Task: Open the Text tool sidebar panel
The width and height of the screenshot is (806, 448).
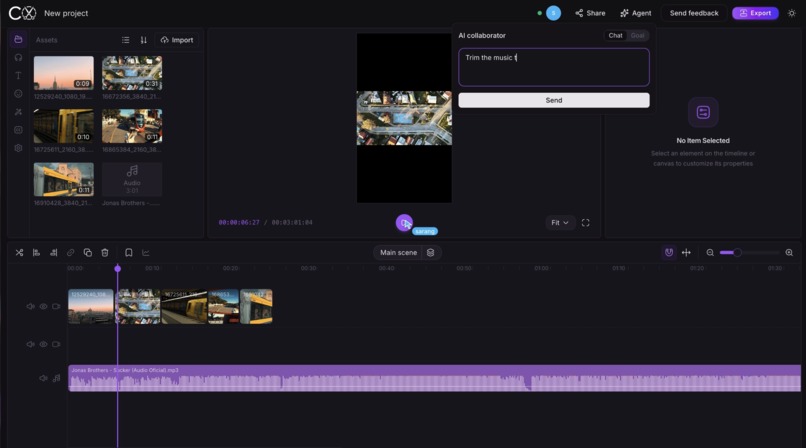Action: point(19,76)
